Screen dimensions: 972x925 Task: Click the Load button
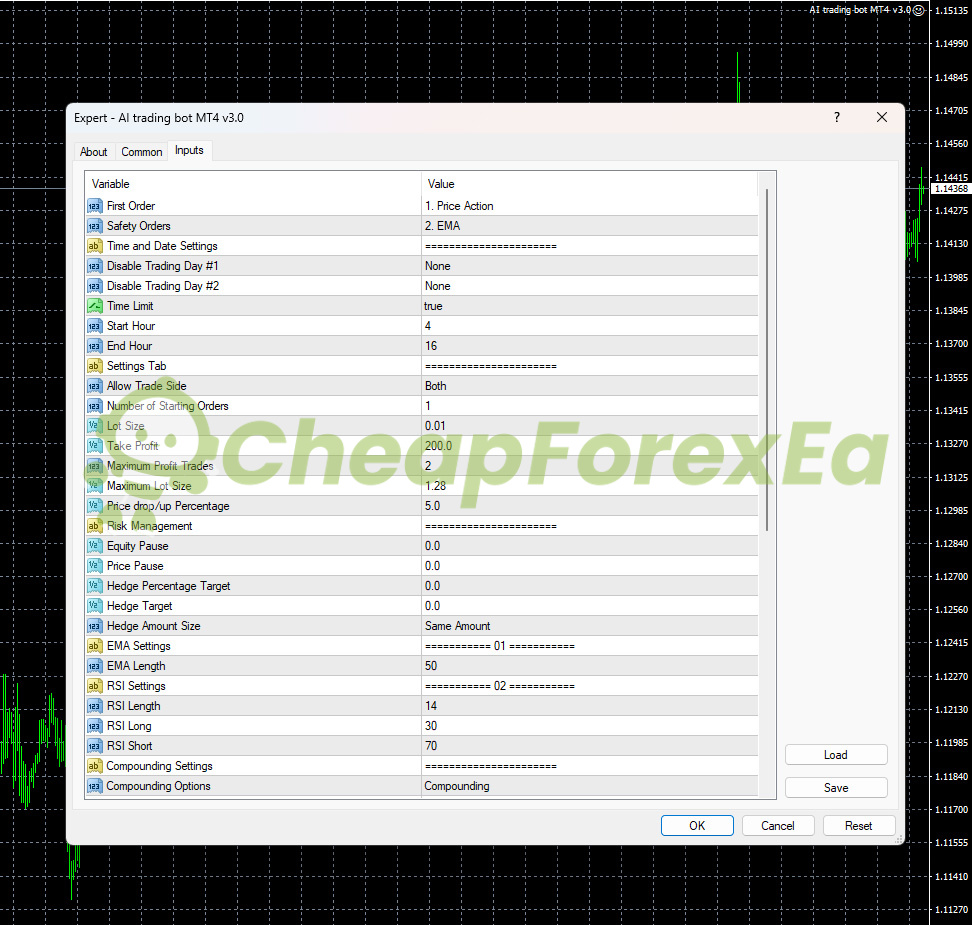pyautogui.click(x=836, y=755)
